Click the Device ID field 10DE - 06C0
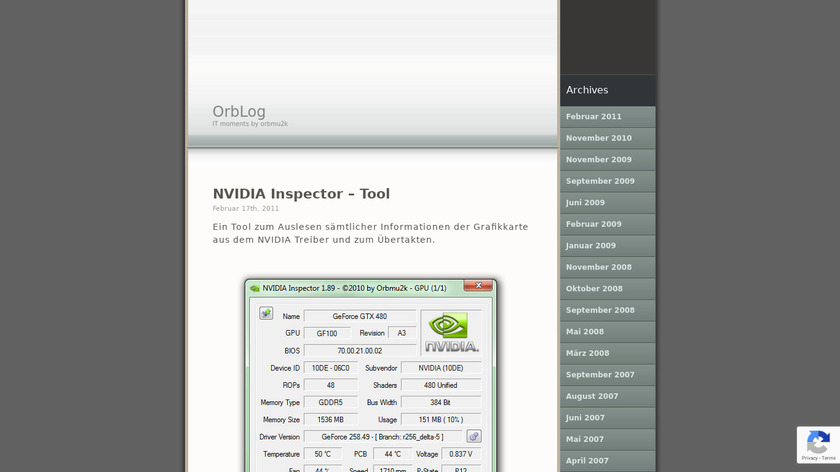This screenshot has width=840, height=472. click(x=331, y=368)
